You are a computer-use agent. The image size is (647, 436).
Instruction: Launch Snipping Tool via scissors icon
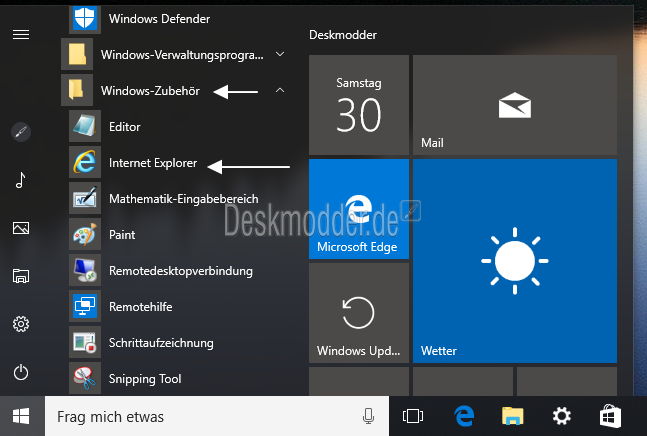click(85, 378)
